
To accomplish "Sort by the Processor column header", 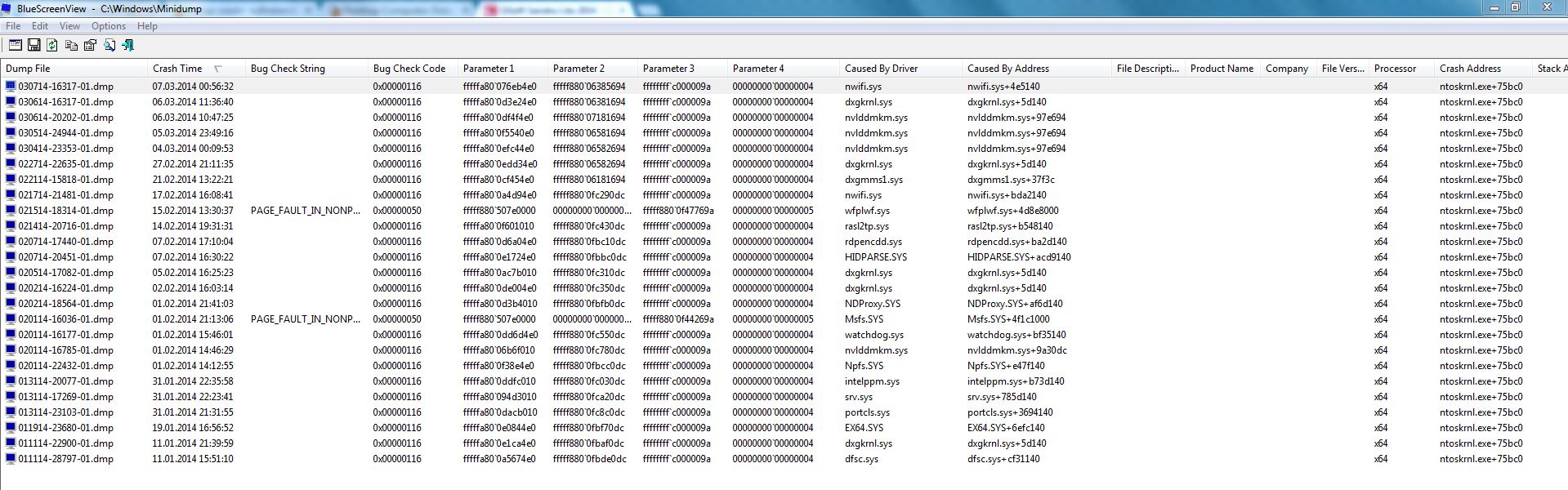I will tap(1401, 69).
